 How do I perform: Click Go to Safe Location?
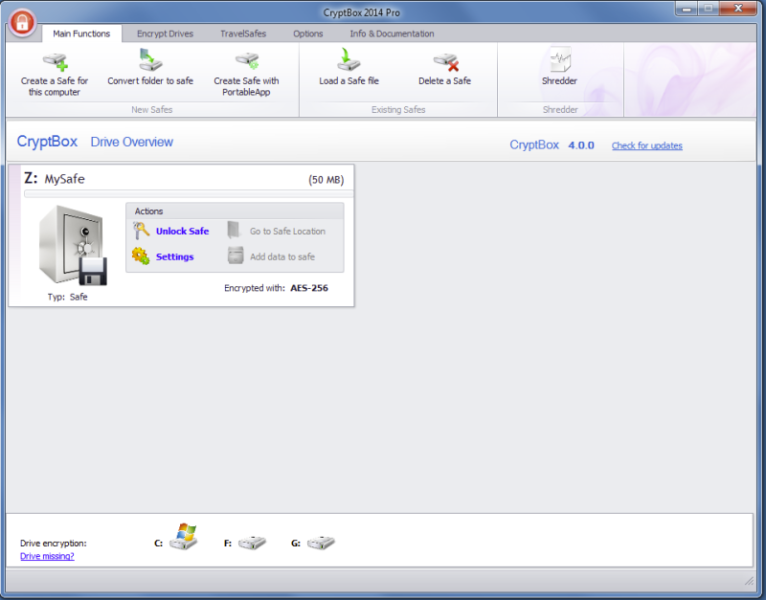point(287,231)
